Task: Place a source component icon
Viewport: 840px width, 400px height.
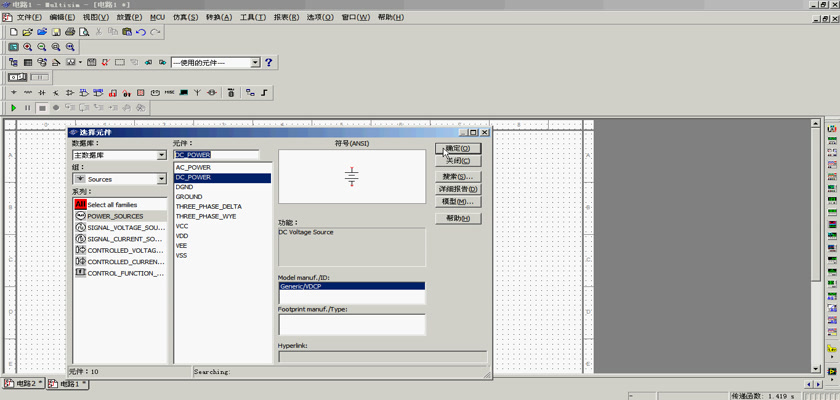Action: (13, 93)
